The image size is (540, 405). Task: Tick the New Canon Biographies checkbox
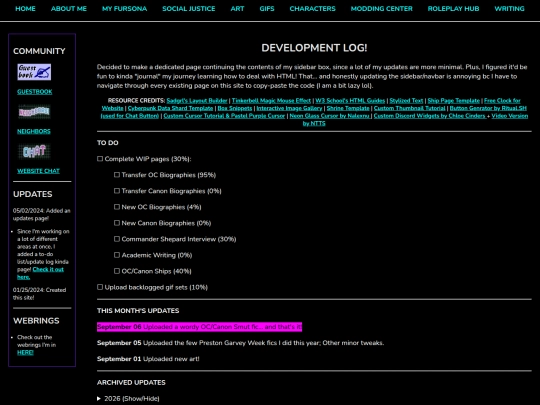117,223
